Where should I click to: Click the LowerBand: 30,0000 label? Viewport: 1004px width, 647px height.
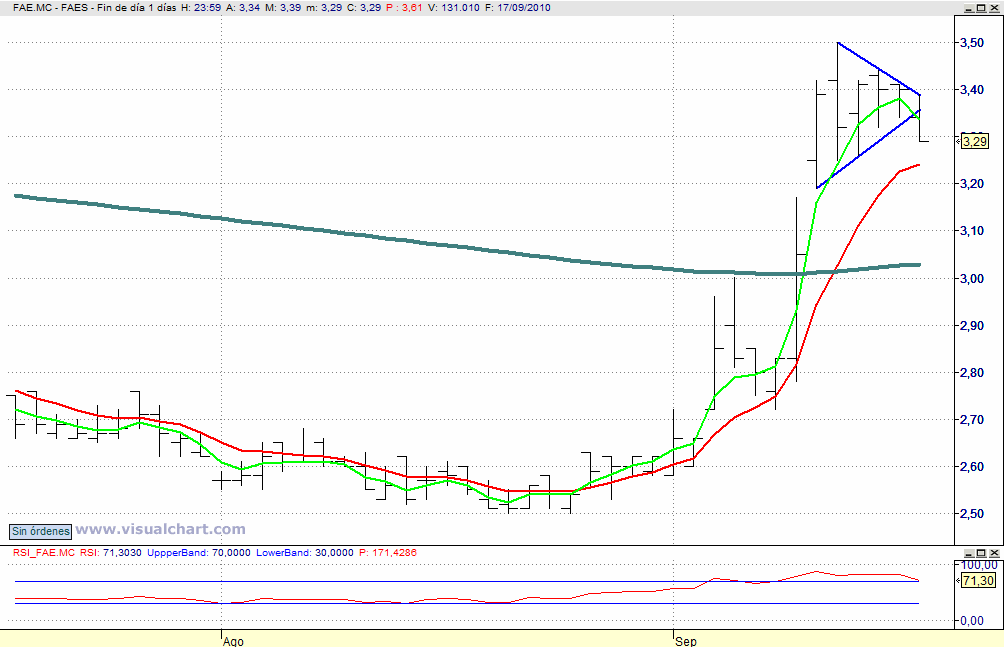tap(305, 552)
